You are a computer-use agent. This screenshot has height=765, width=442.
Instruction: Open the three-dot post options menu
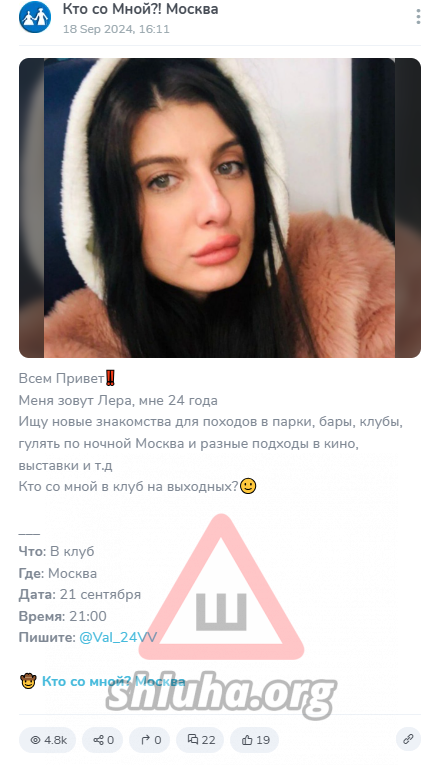pos(418,17)
